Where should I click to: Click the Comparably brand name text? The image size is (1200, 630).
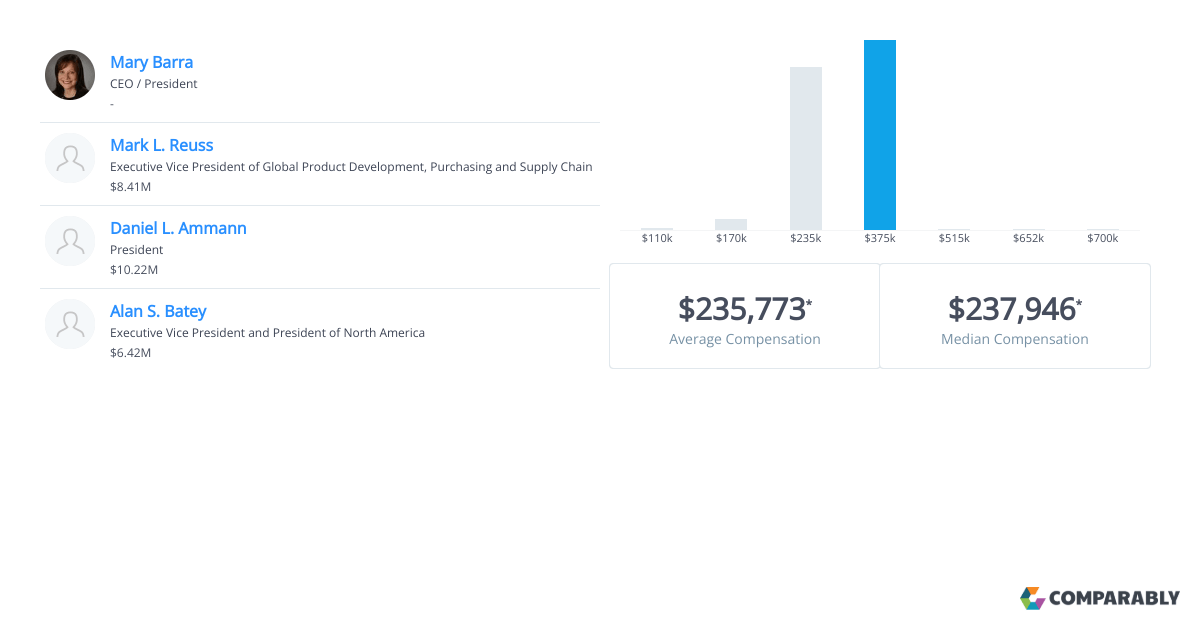tap(1114, 599)
